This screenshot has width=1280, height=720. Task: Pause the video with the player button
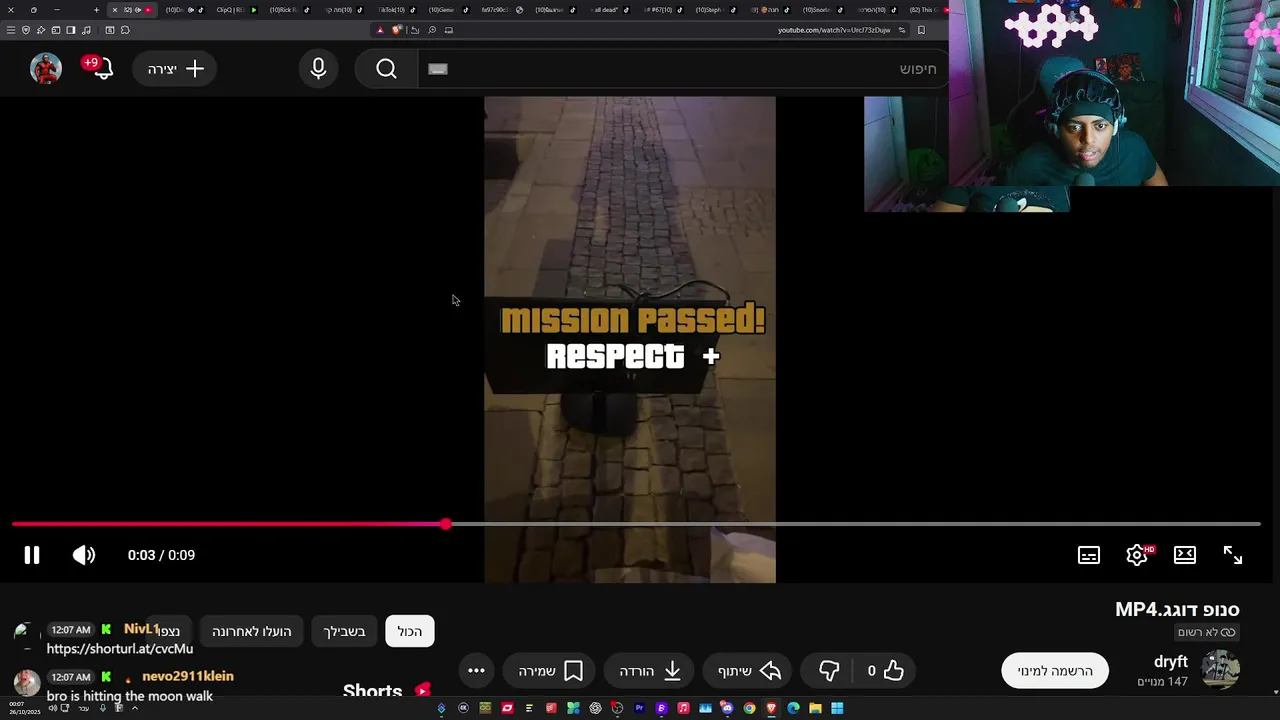[x=32, y=555]
